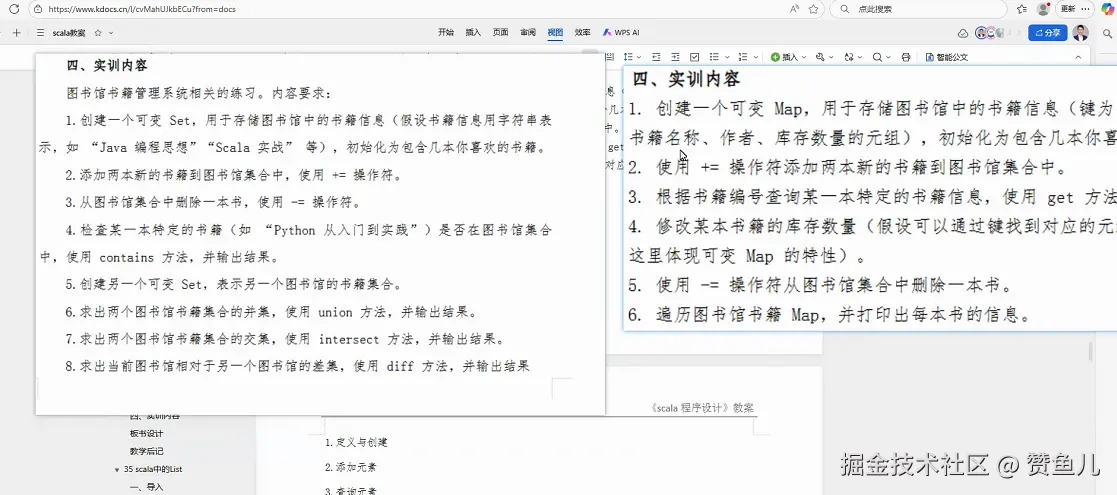Click the increase indent icon
The height and width of the screenshot is (495, 1117).
tap(675, 57)
